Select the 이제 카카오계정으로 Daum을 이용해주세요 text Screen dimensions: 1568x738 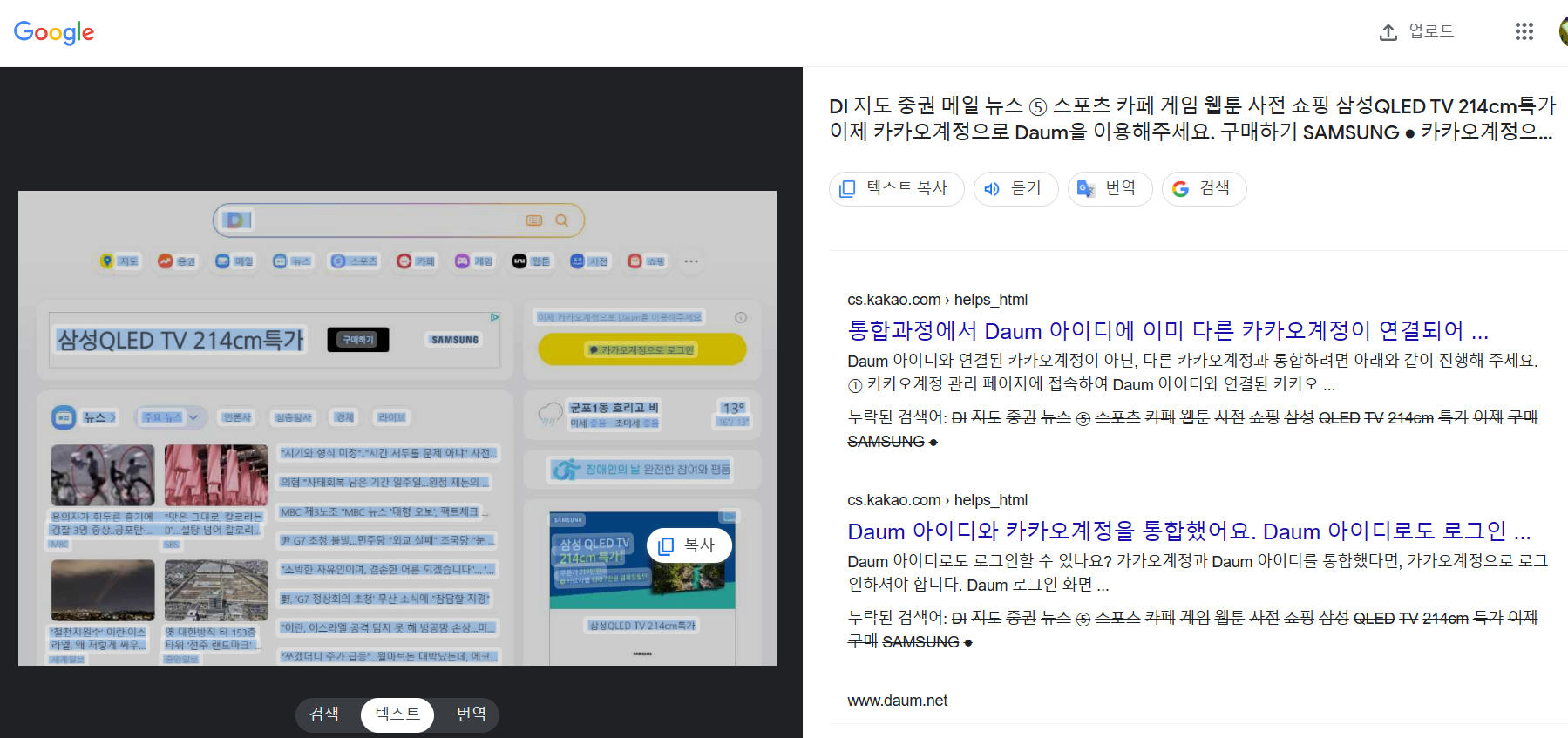619,317
